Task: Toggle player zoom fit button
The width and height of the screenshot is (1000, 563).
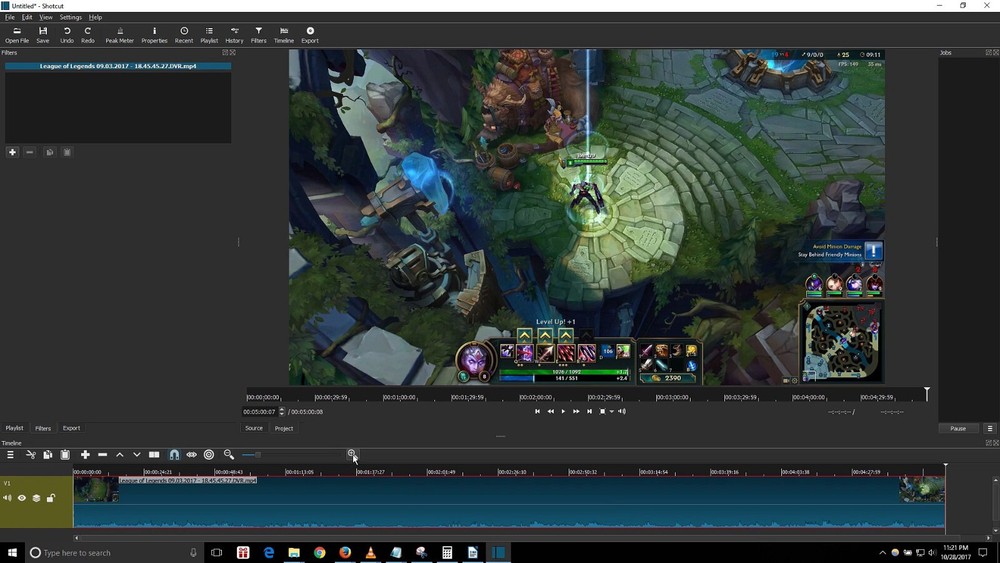Action: coord(602,411)
